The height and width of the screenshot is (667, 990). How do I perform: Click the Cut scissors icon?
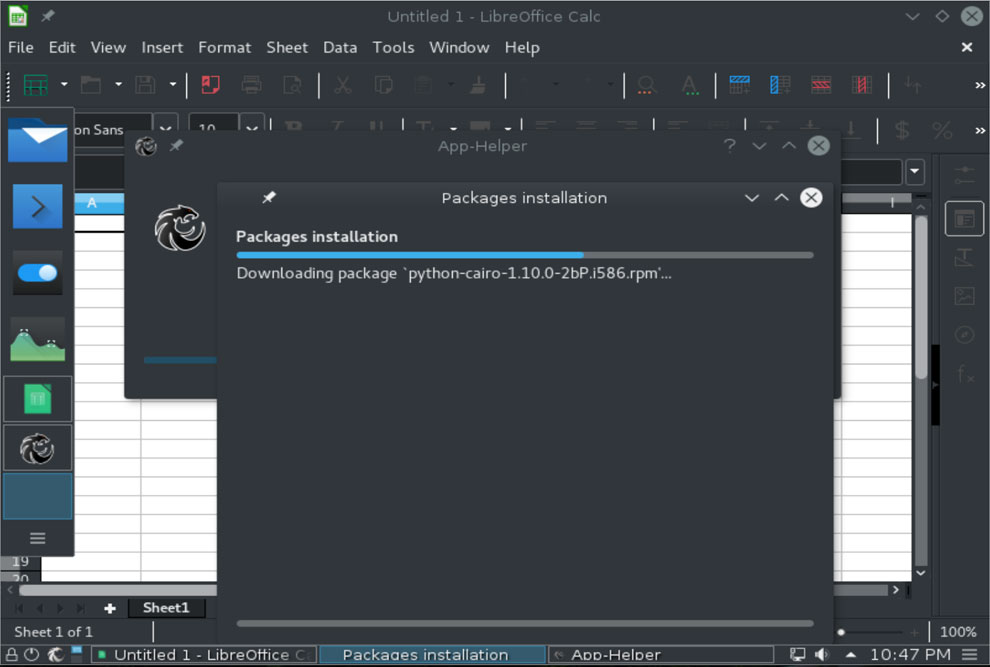click(342, 85)
